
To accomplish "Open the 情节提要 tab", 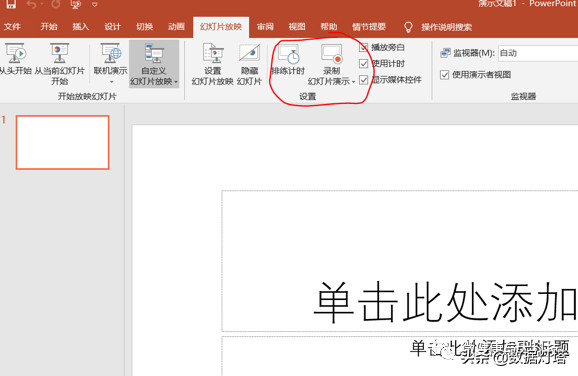I will 369,27.
